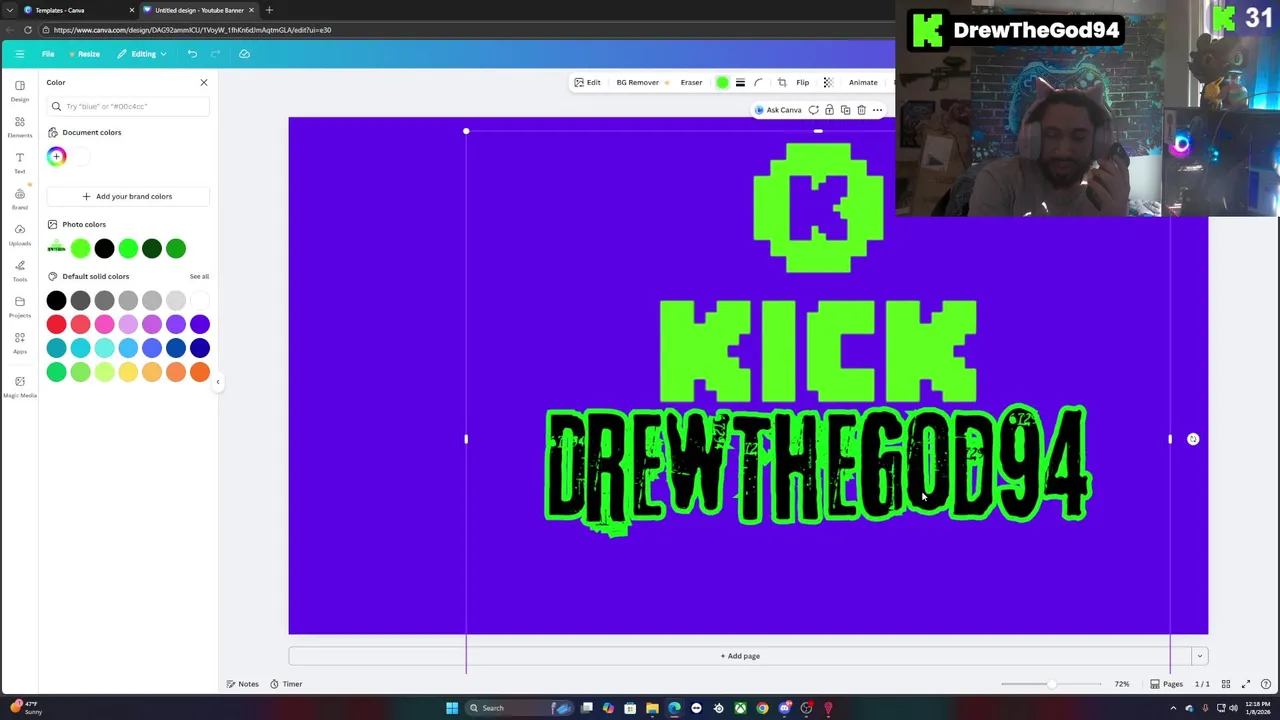Viewport: 1280px width, 720px height.
Task: Click the Undo arrow
Action: coord(192,54)
